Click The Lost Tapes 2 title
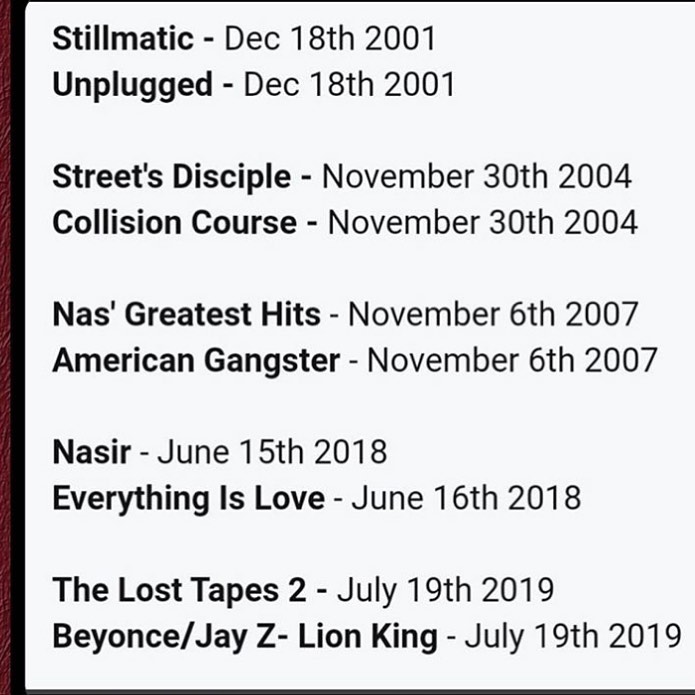 pos(179,590)
